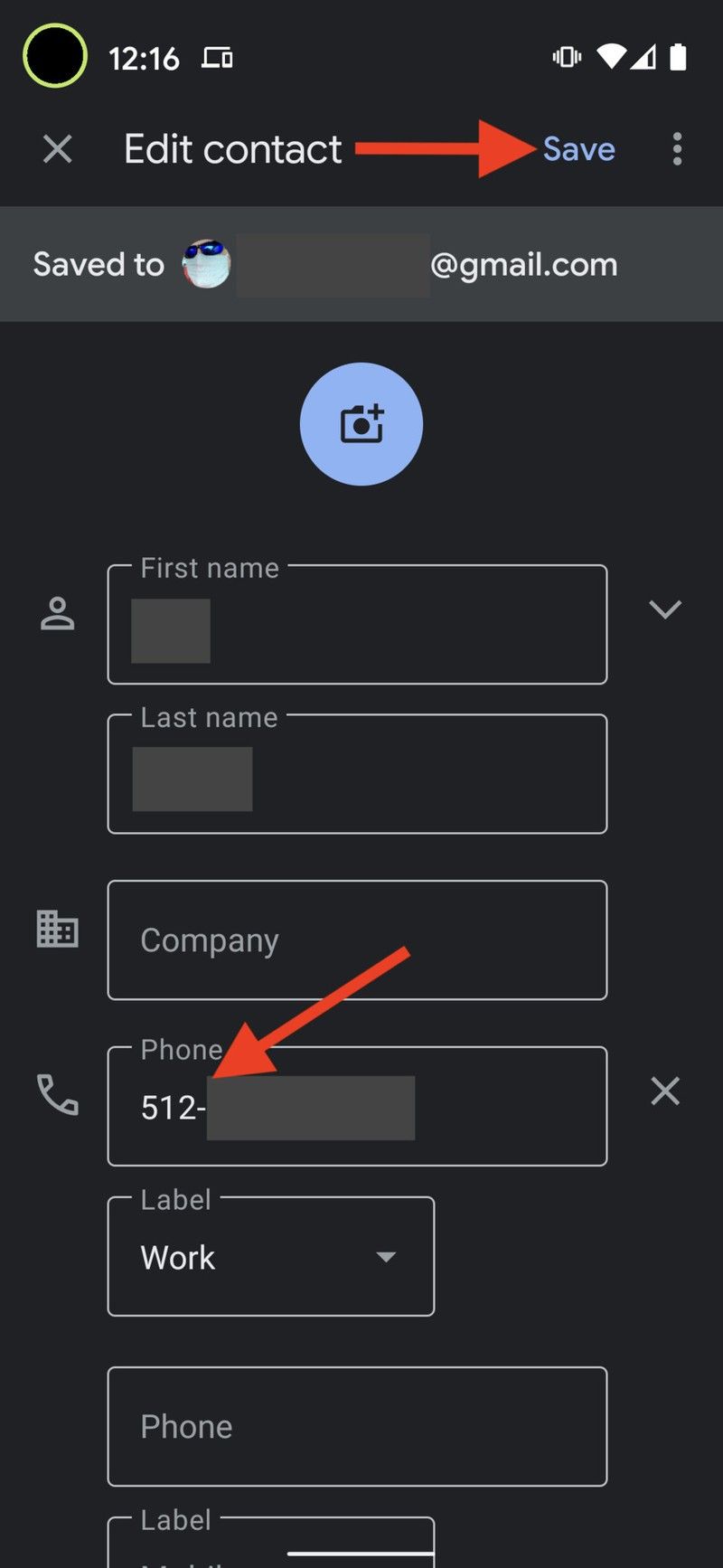
Task: Expand additional name fields with the chevron
Action: click(x=666, y=609)
